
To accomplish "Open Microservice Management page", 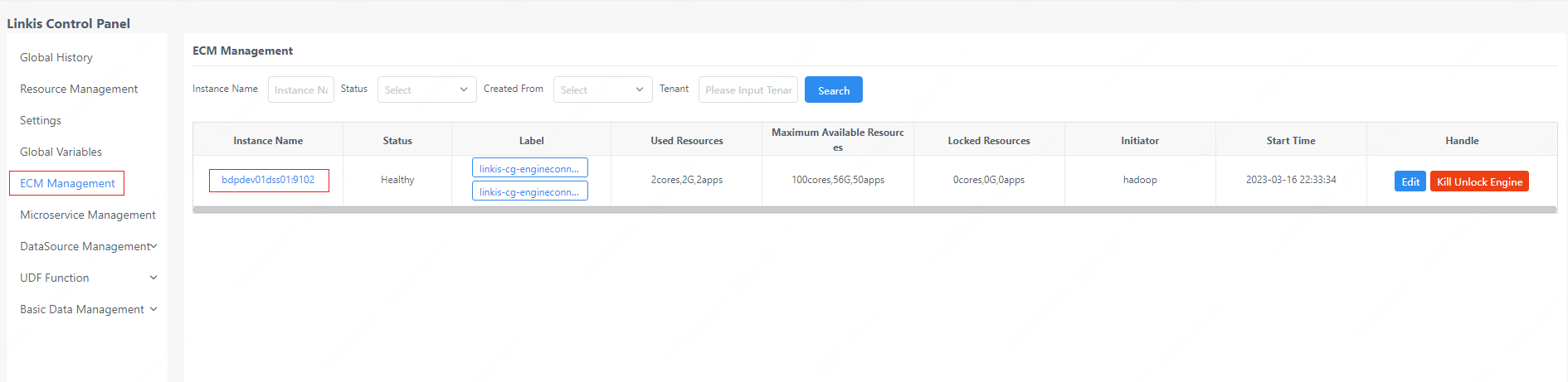I will tap(88, 215).
